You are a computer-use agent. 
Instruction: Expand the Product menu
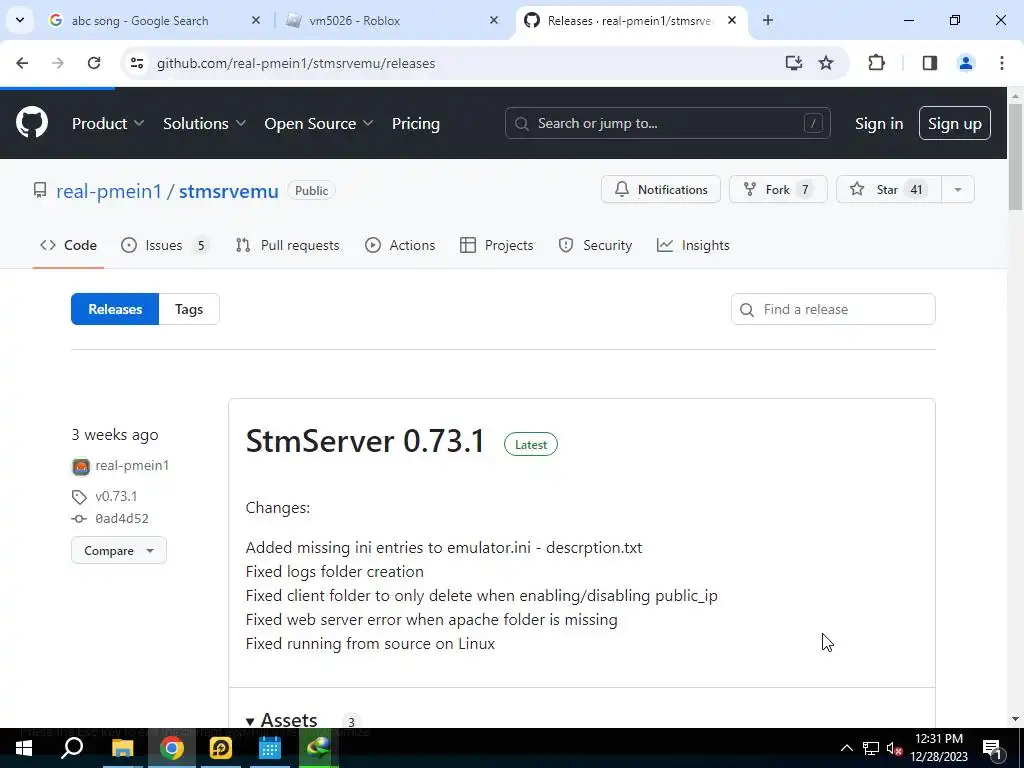pyautogui.click(x=108, y=123)
